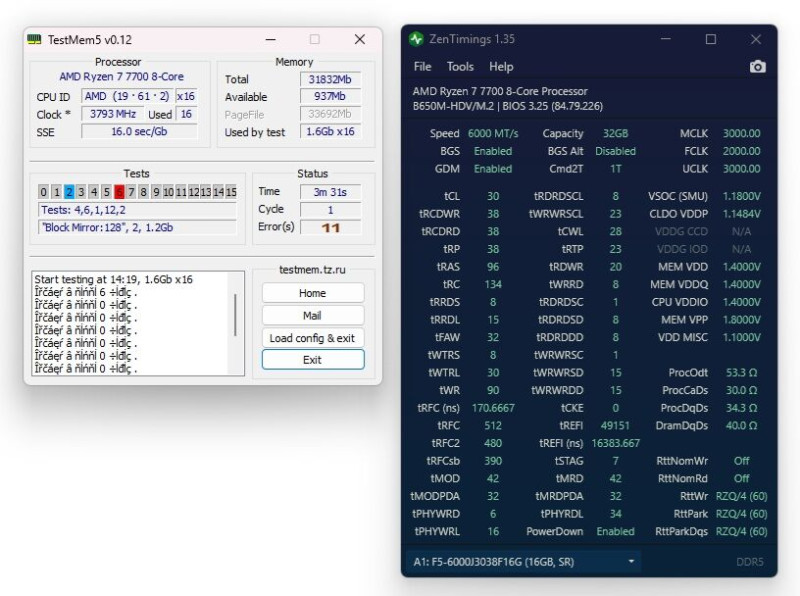Click the tRC value 134
The width and height of the screenshot is (800, 596).
pos(493,284)
